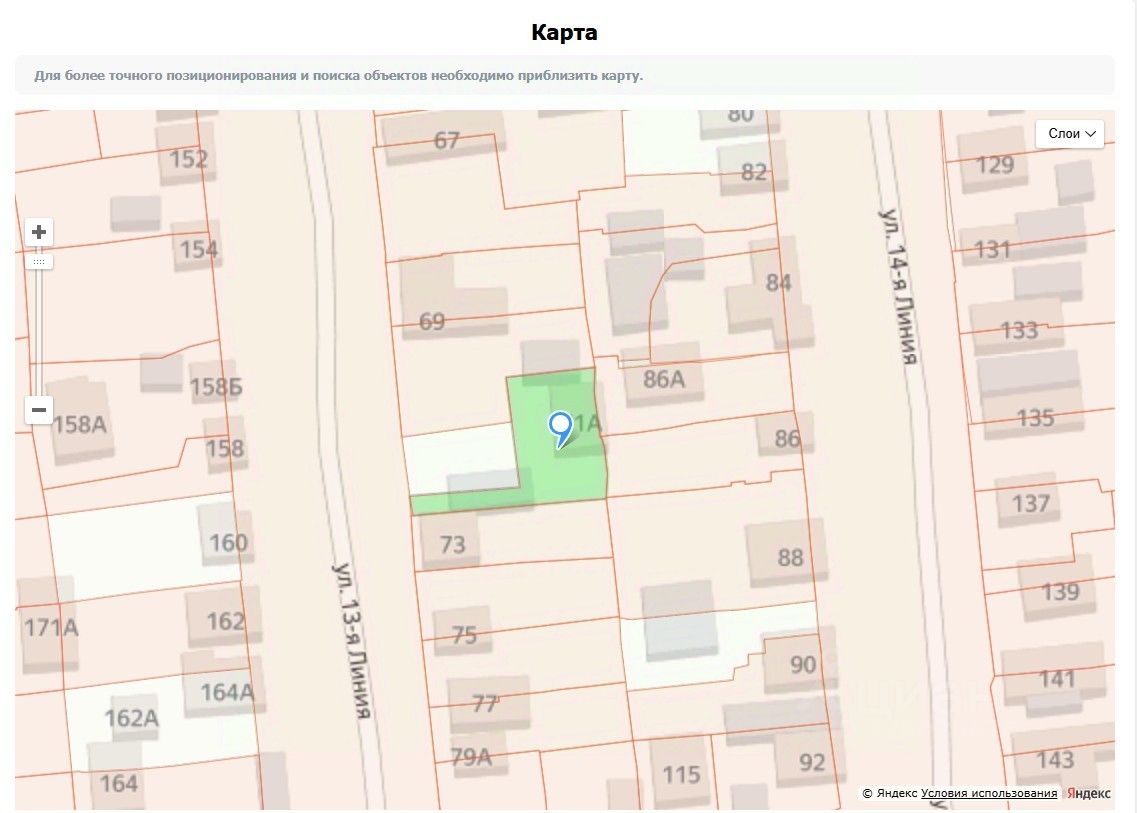Click the zoom in plus button
The height and width of the screenshot is (813, 1137).
click(x=39, y=233)
